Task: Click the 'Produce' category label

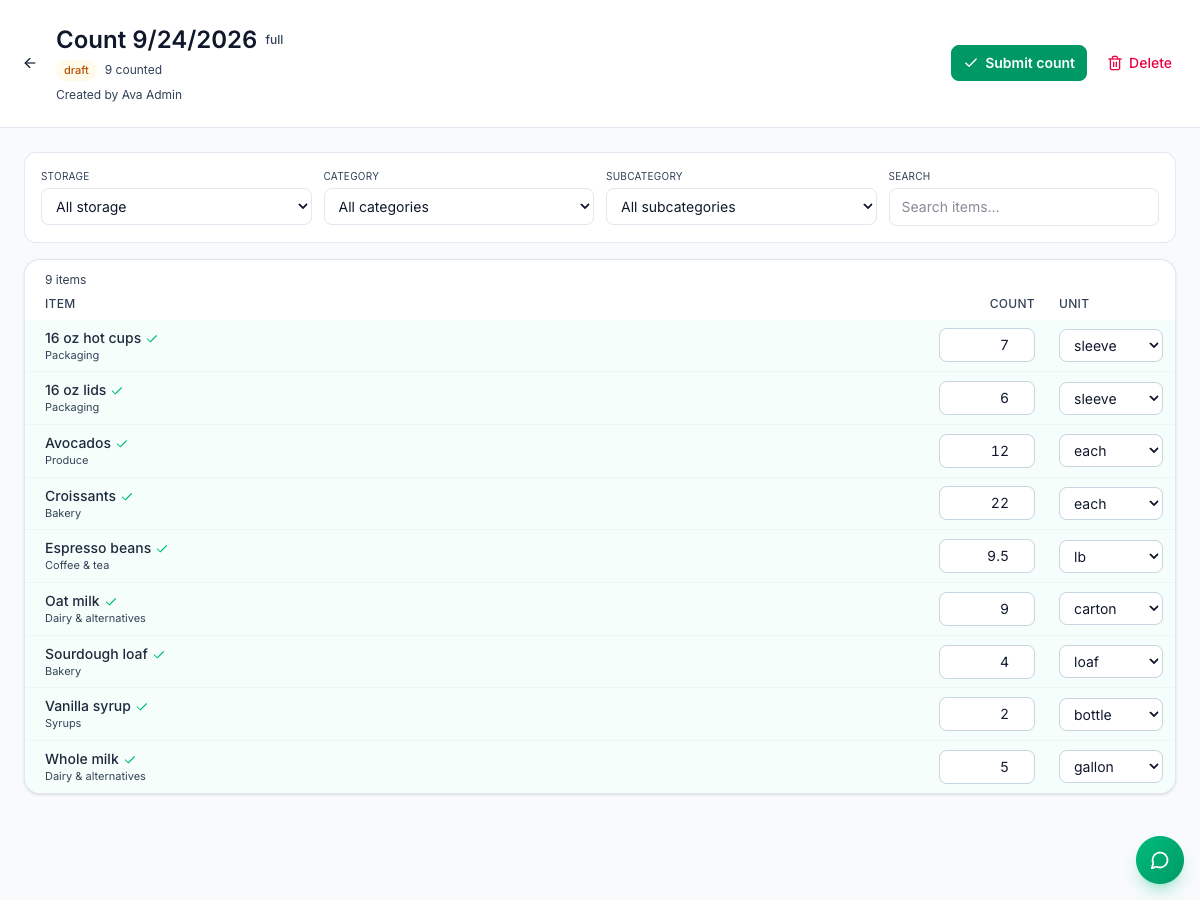Action: [67, 460]
